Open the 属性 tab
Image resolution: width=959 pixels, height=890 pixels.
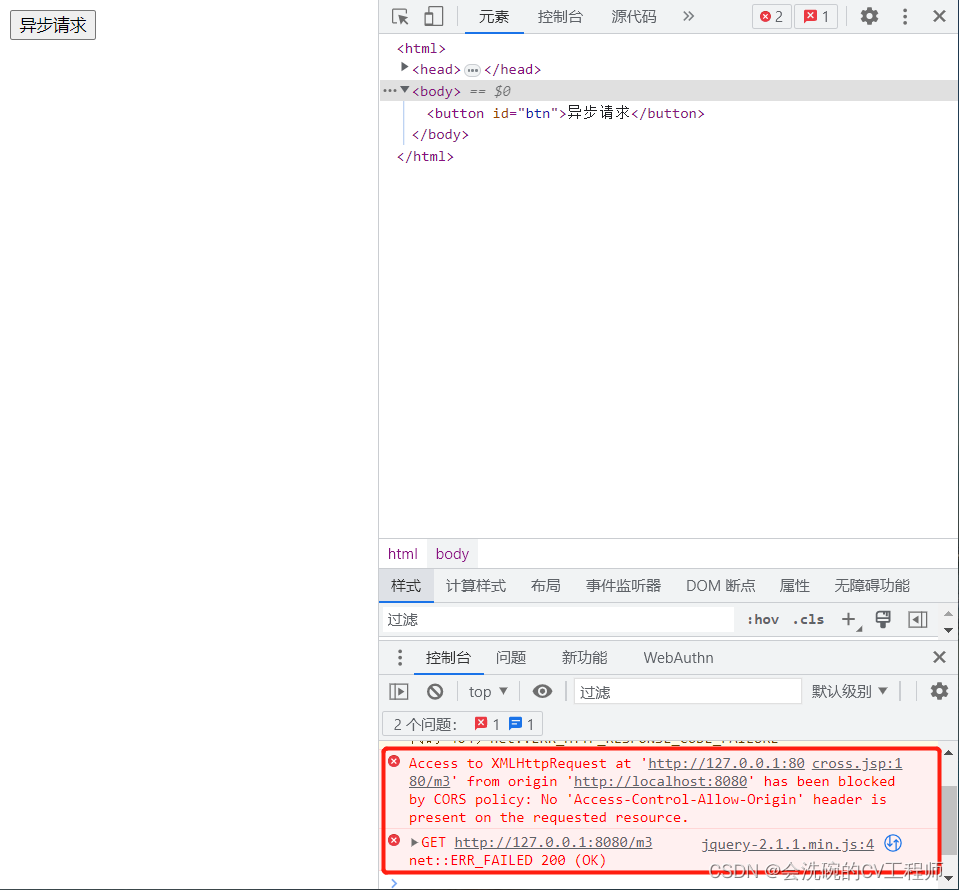794,586
